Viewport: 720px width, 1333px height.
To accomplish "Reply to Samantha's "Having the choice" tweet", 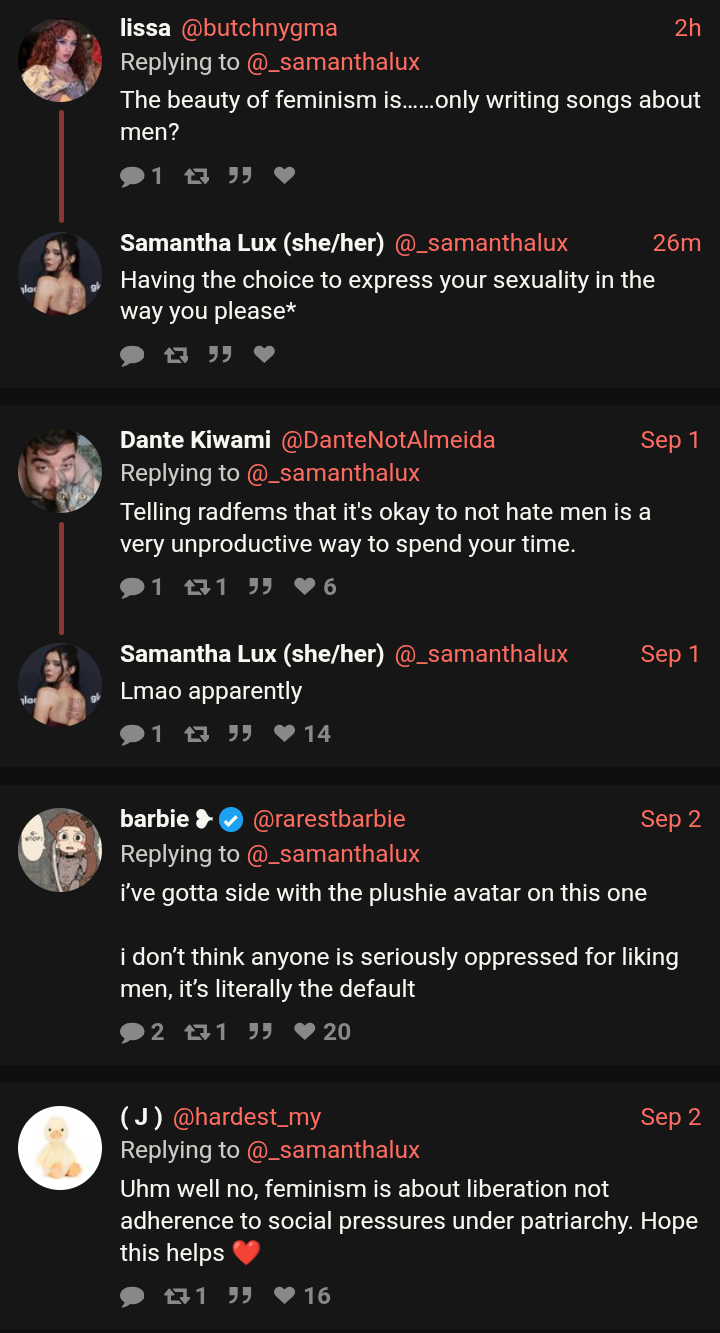I will pyautogui.click(x=132, y=355).
